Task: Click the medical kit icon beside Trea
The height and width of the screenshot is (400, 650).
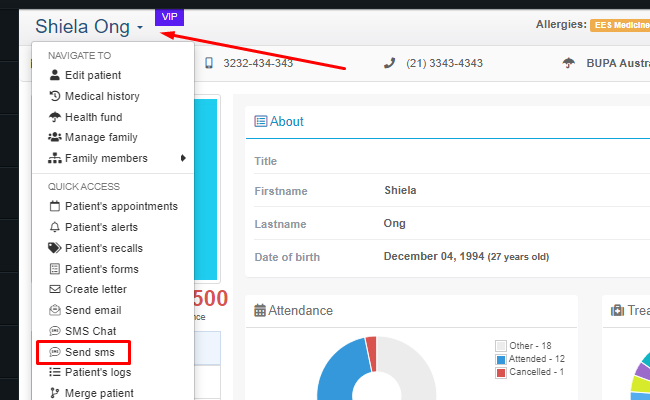Action: [x=617, y=310]
